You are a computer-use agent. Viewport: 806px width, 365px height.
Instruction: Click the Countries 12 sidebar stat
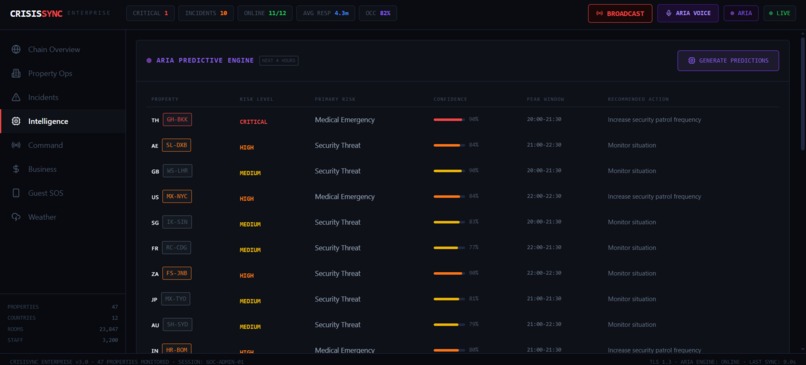pos(63,318)
